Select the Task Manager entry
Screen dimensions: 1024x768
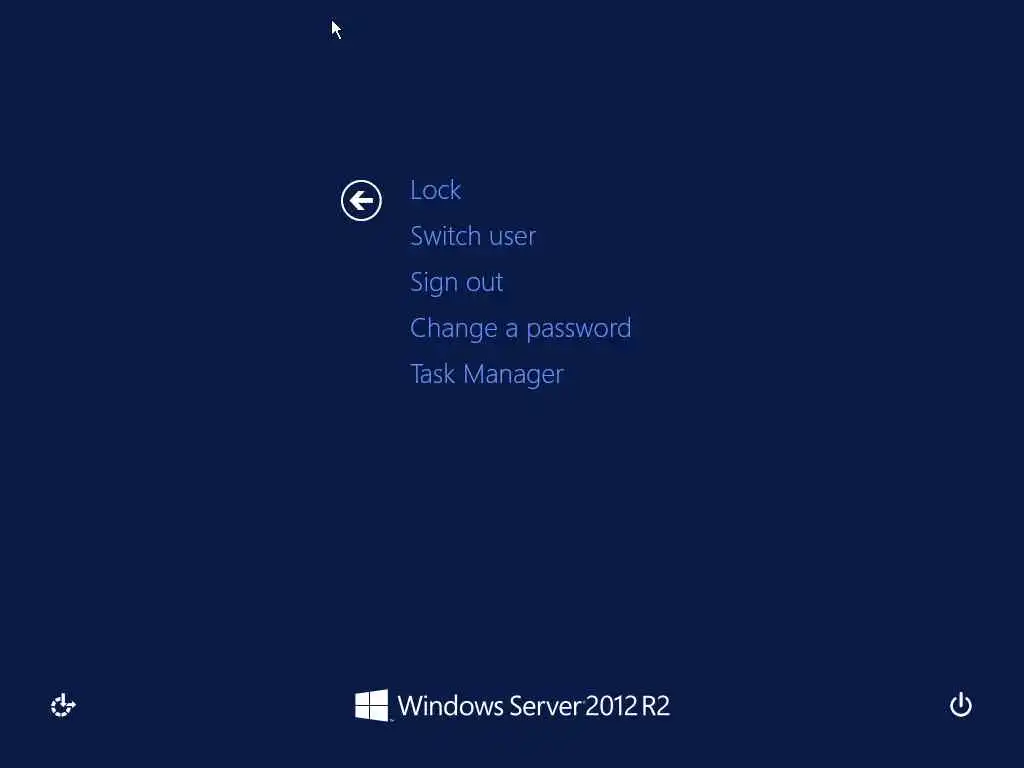tap(487, 374)
